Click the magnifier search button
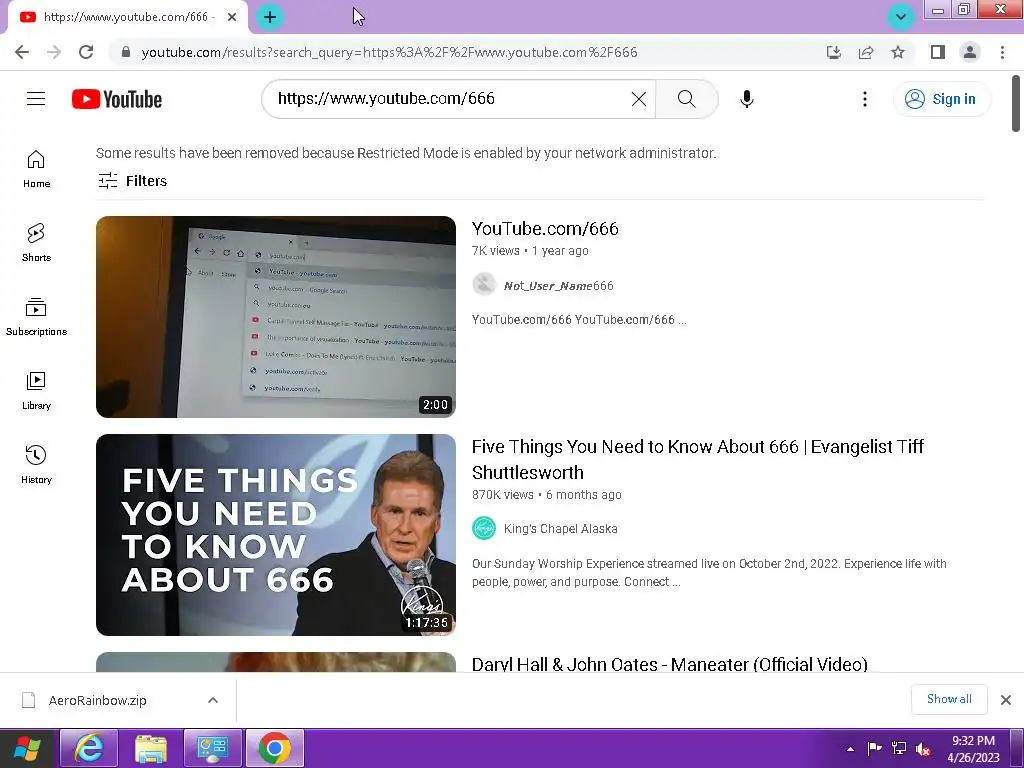Viewport: 1024px width, 768px height. point(686,99)
